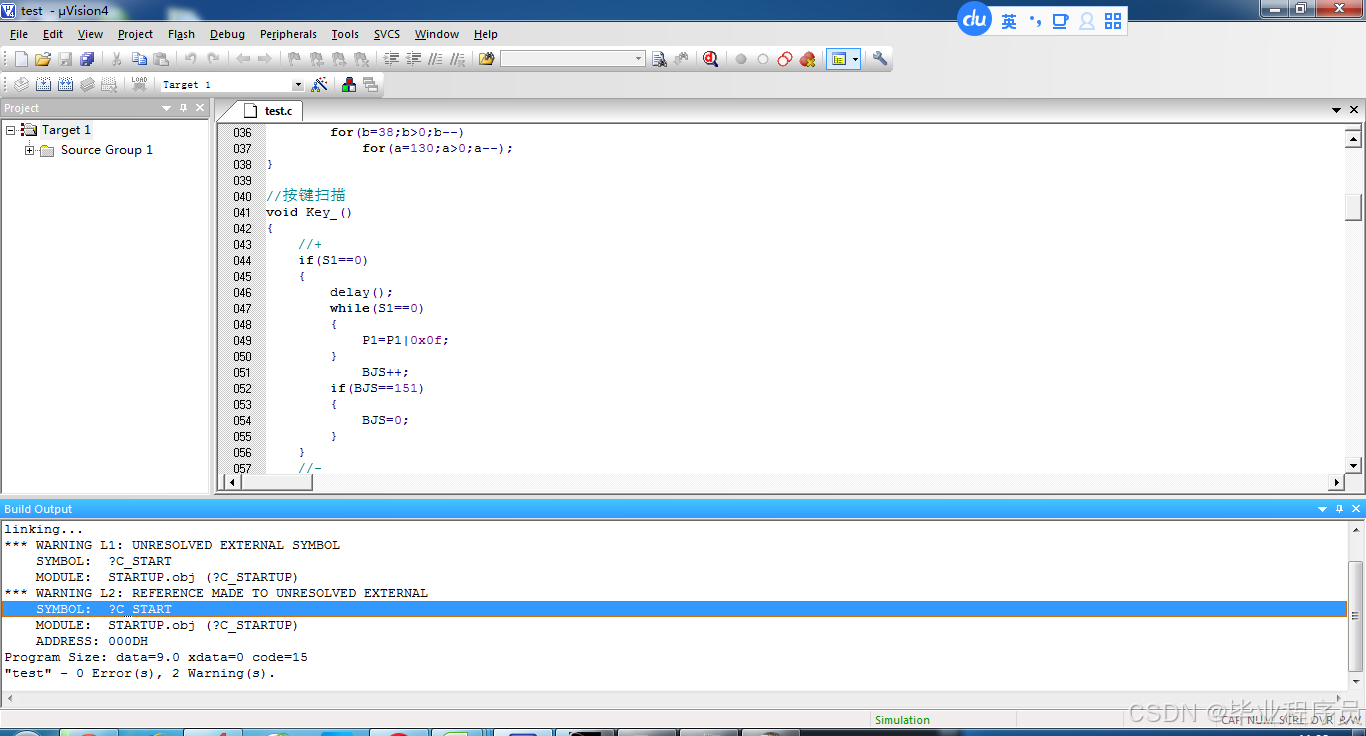Open the Debug menu
Screen dimensions: 1366x736
[227, 34]
